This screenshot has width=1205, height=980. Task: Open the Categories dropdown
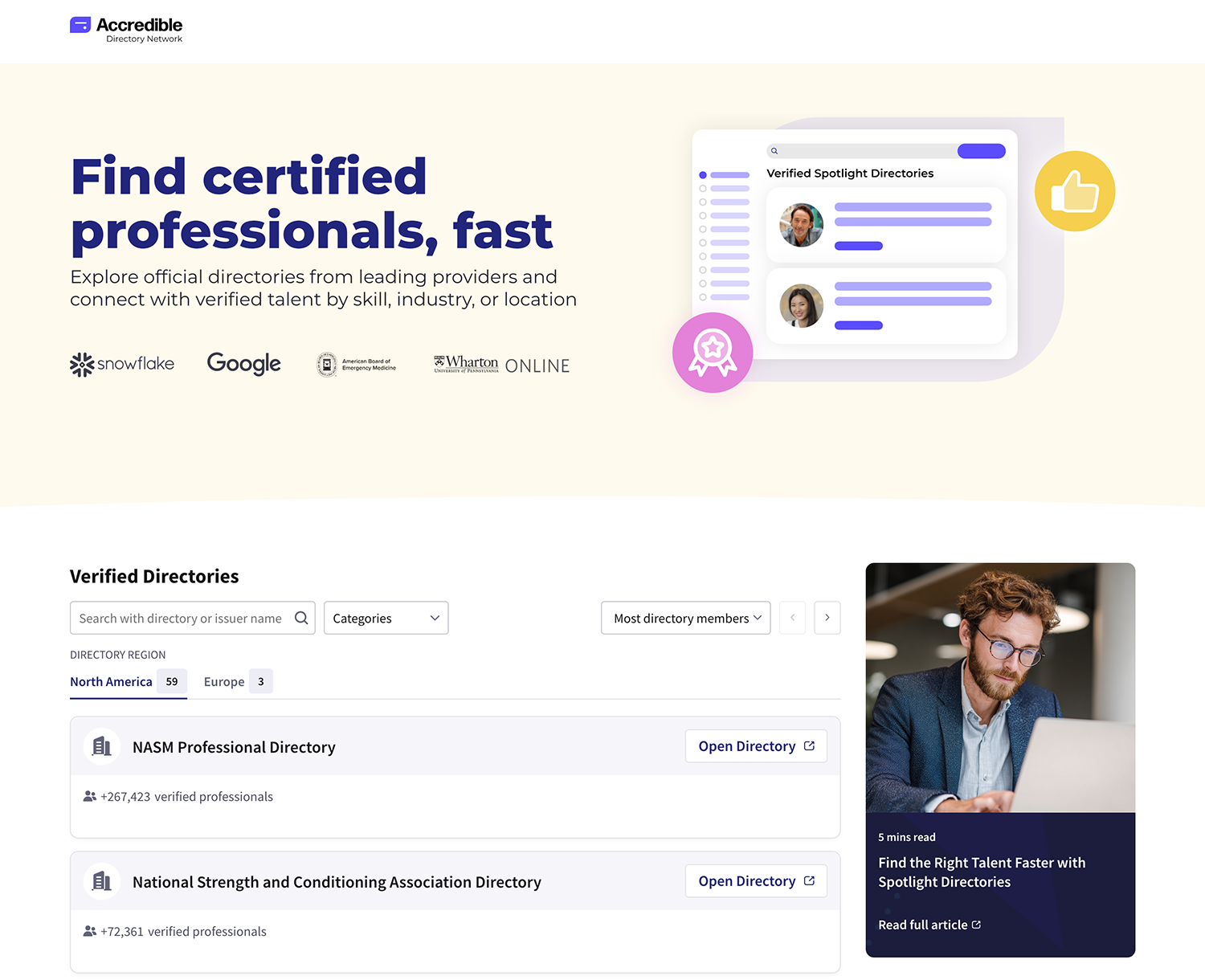[x=386, y=618]
